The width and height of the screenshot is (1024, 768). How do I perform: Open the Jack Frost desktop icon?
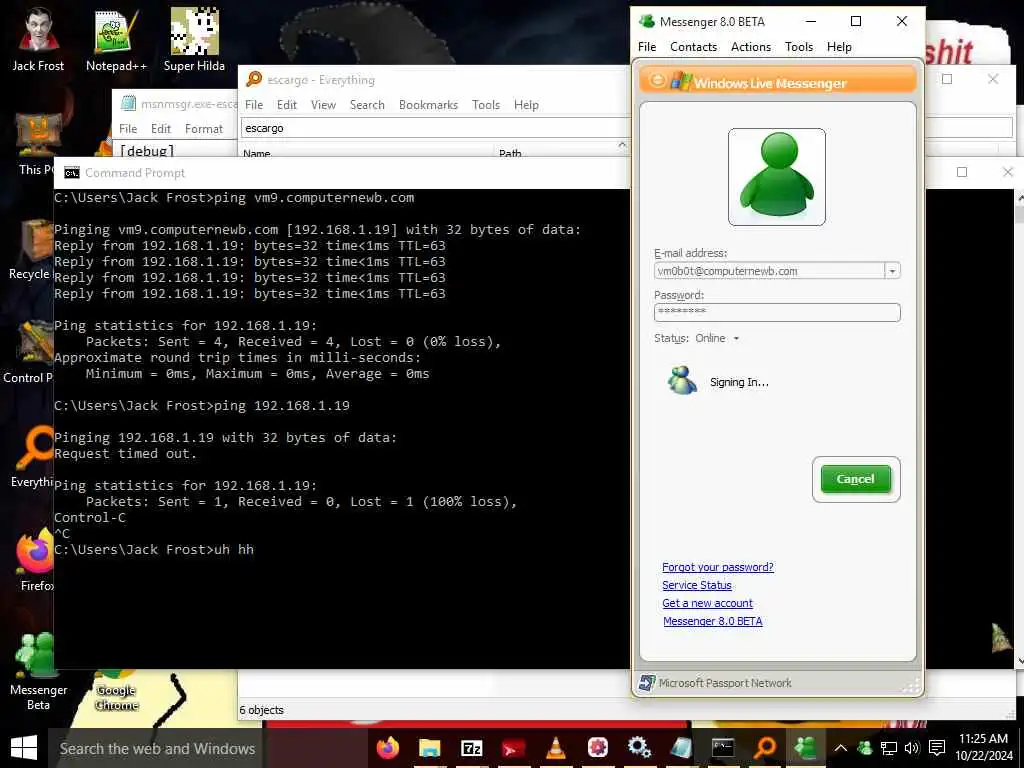point(39,40)
